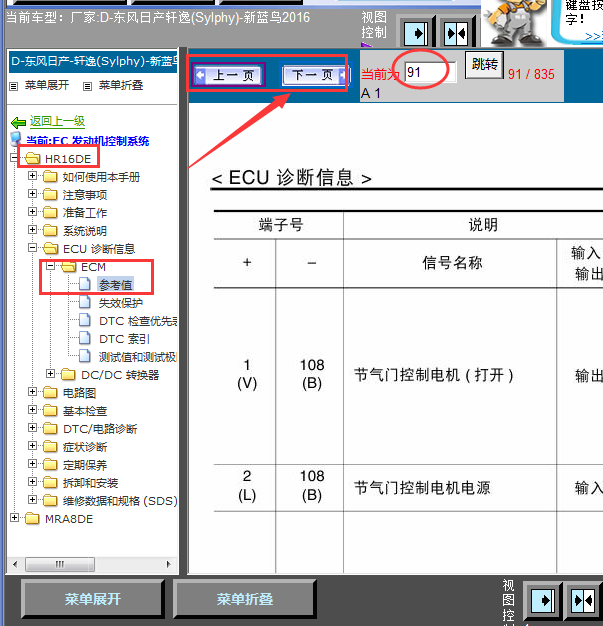Click the document icon next to 失效保护
The image size is (603, 626).
(85, 302)
